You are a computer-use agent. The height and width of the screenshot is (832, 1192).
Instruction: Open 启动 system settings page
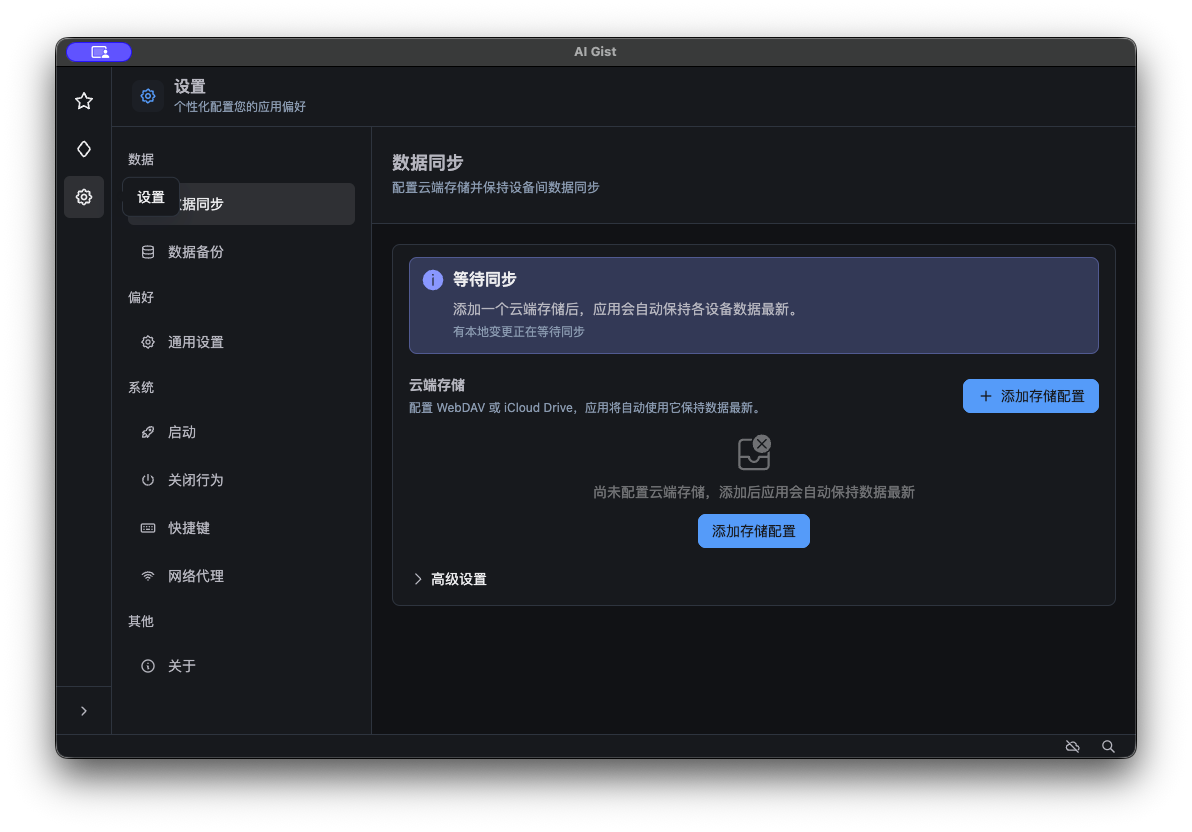tap(241, 432)
